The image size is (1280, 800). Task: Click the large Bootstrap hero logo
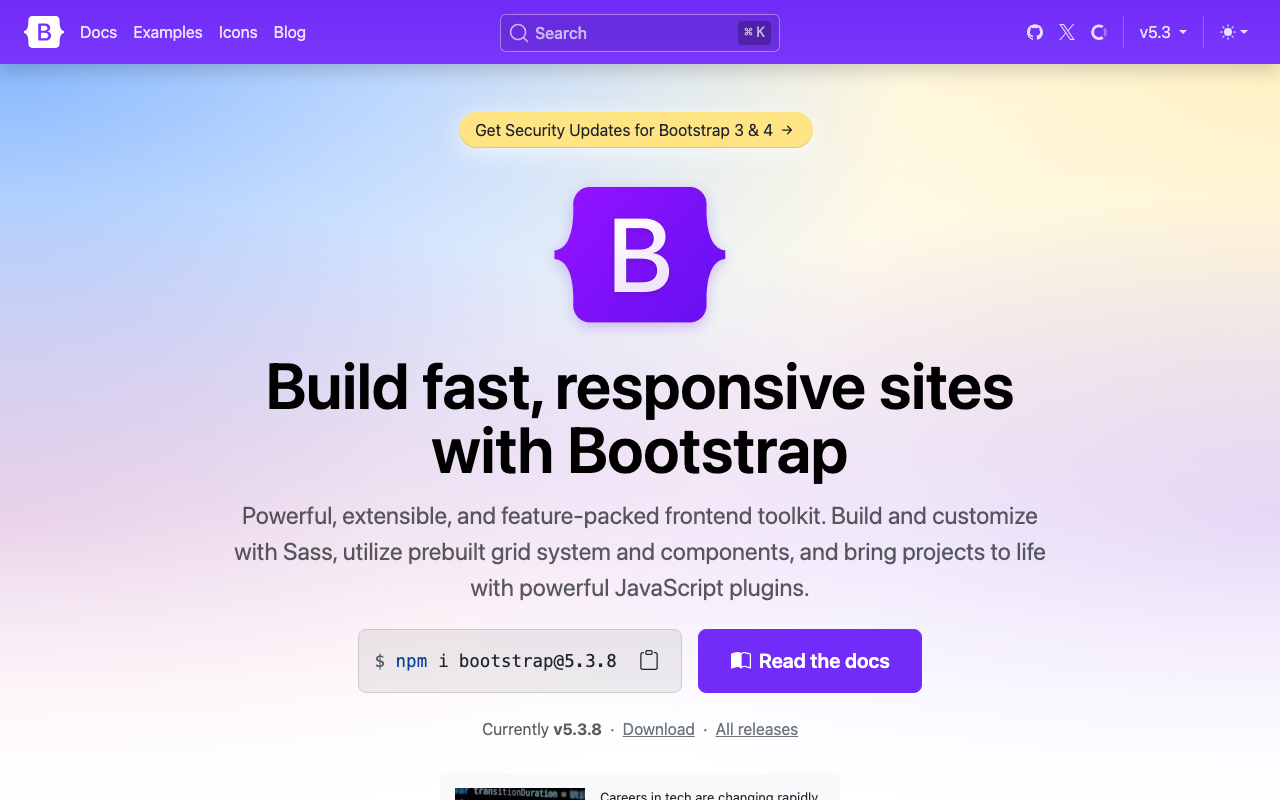(x=640, y=254)
